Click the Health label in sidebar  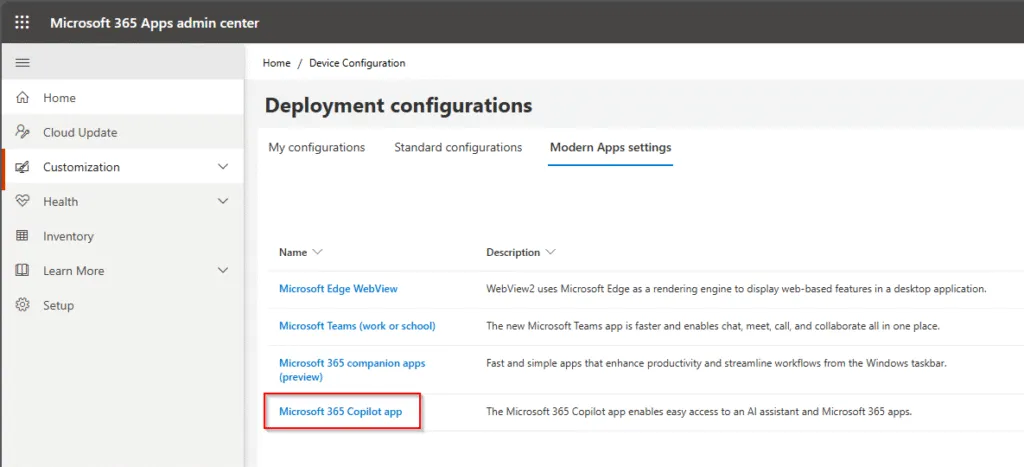[61, 201]
